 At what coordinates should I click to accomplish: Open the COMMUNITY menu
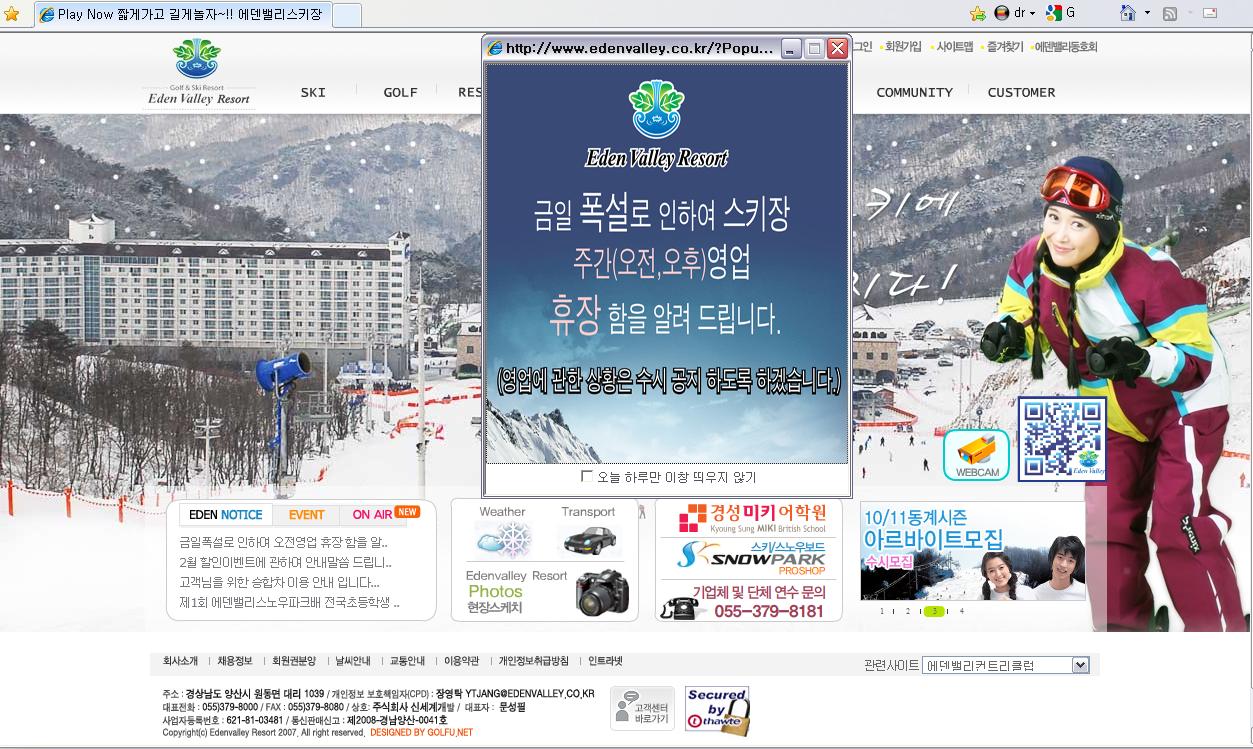click(x=914, y=92)
